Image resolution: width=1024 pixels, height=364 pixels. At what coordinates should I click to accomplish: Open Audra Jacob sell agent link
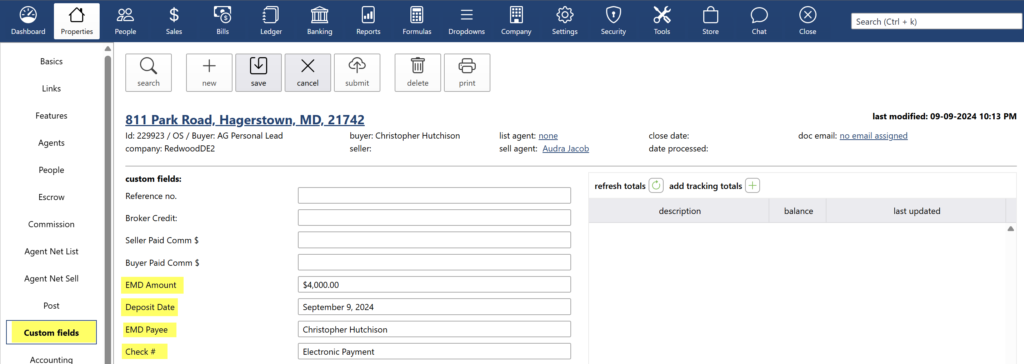[x=566, y=149]
